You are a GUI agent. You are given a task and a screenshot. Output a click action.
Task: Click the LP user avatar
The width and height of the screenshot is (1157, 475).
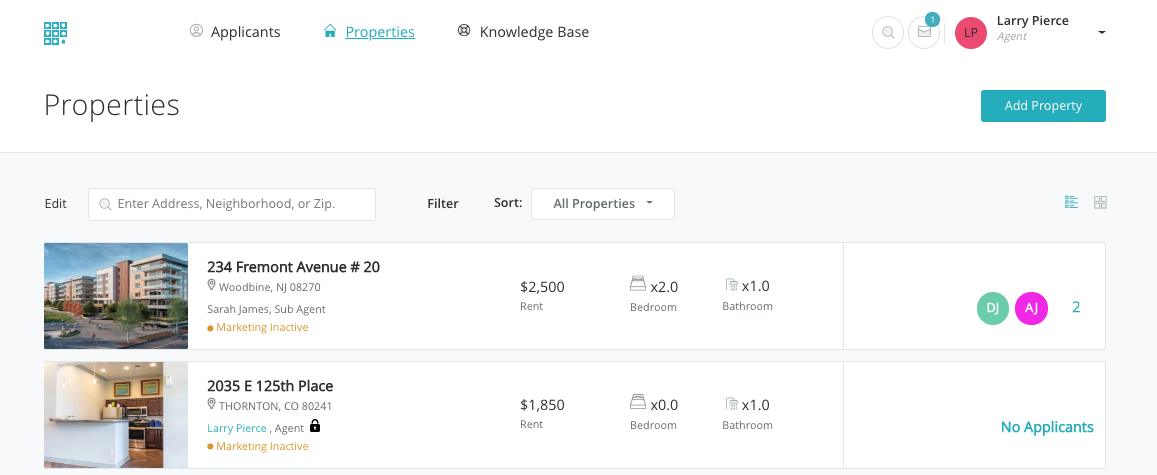(970, 33)
